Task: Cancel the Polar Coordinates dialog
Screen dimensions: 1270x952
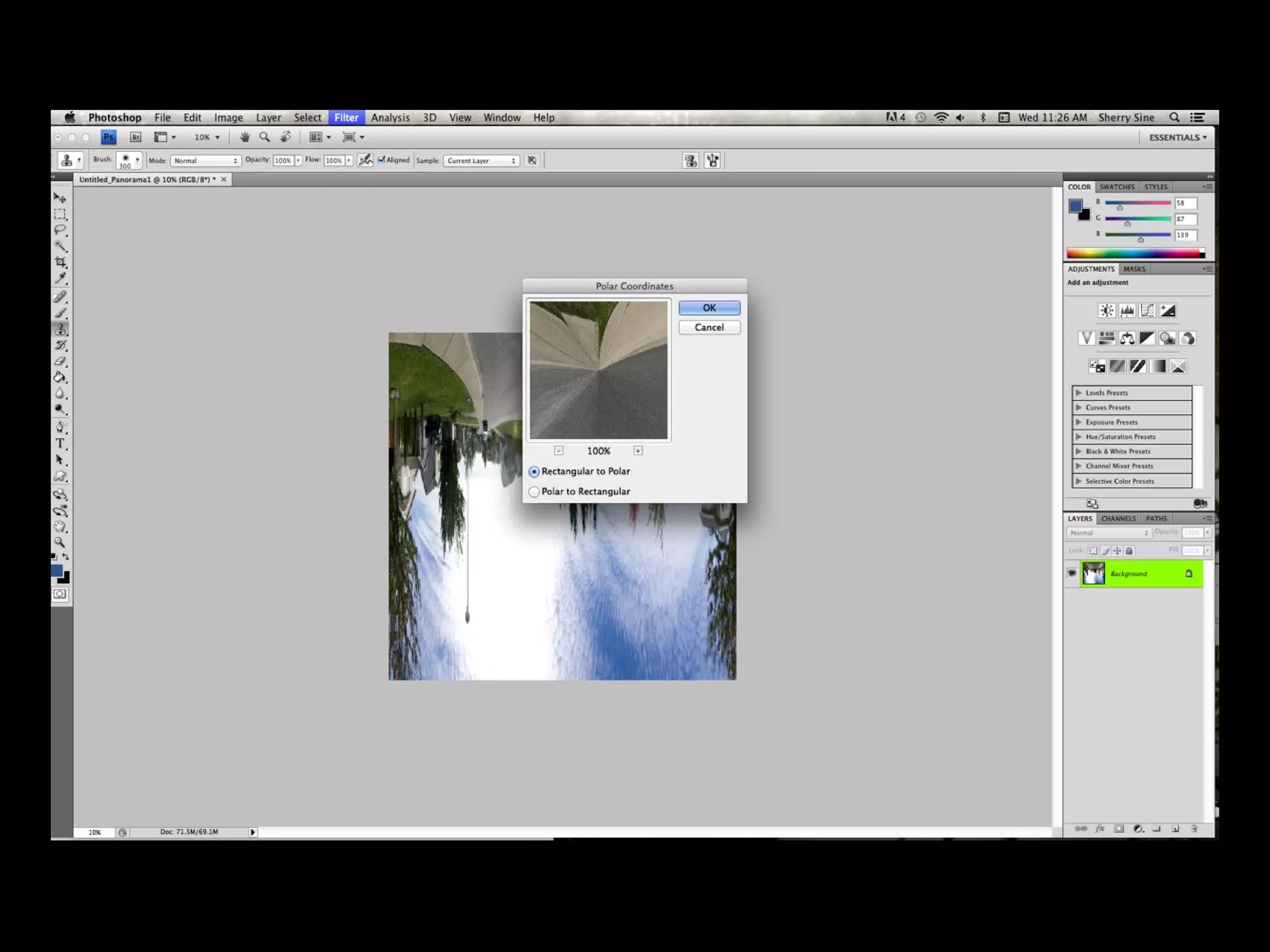Action: click(709, 327)
